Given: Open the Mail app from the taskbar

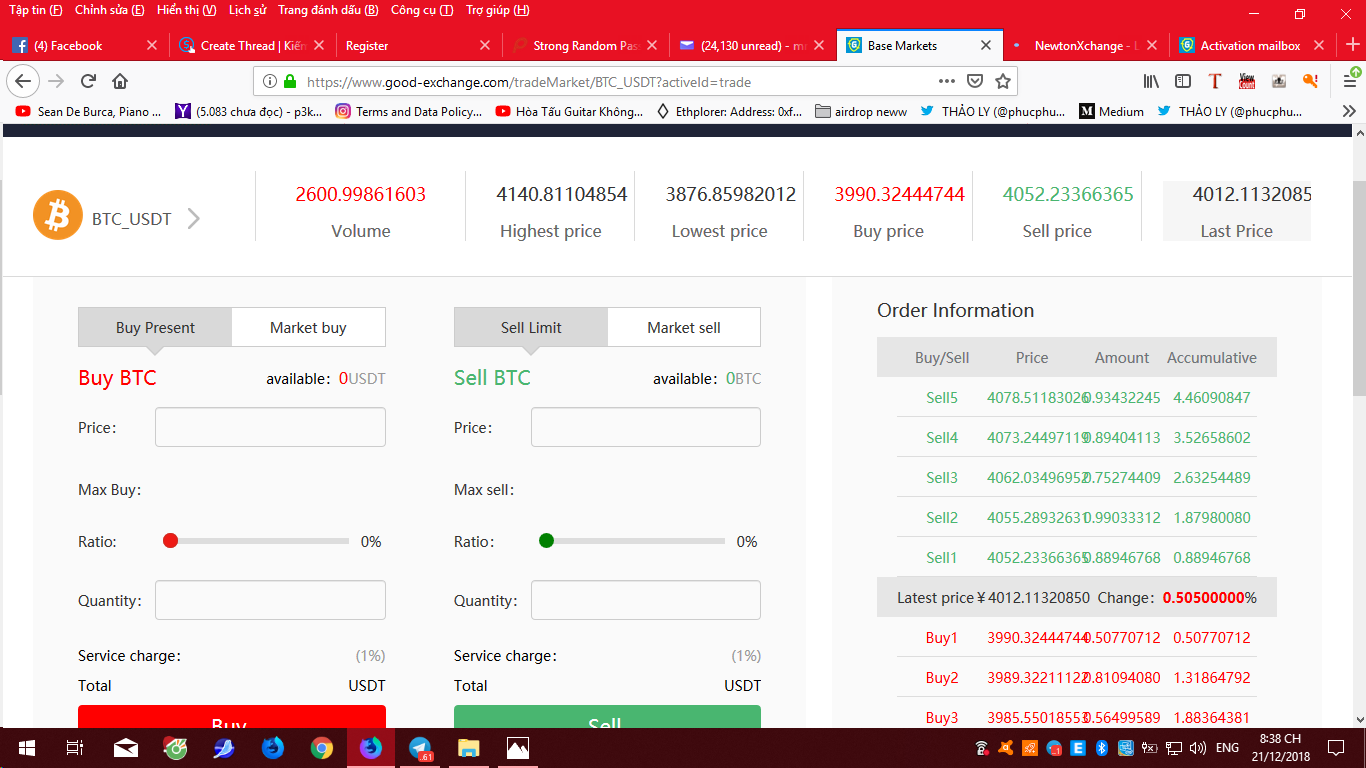Looking at the screenshot, I should (126, 748).
